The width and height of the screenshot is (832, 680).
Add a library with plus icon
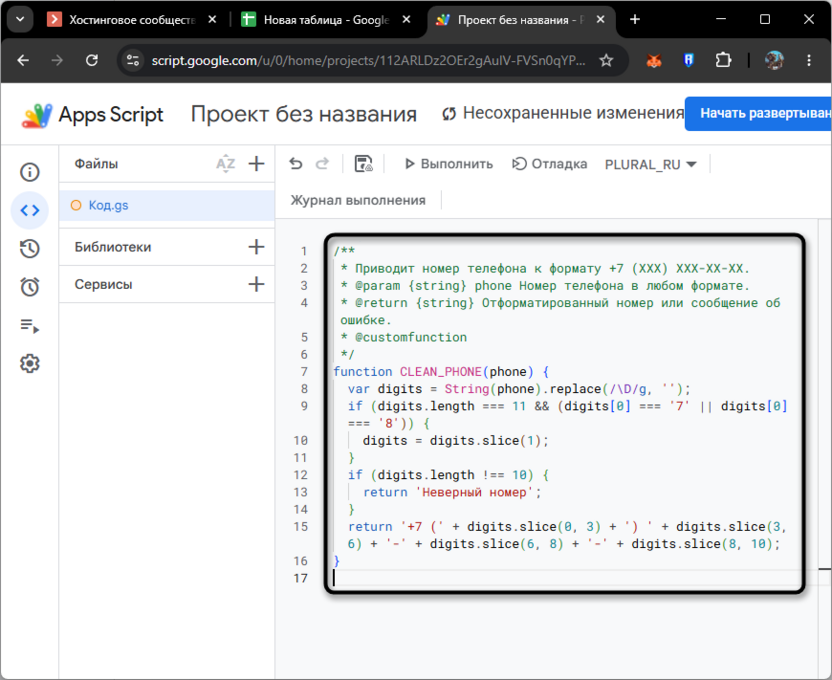point(256,247)
